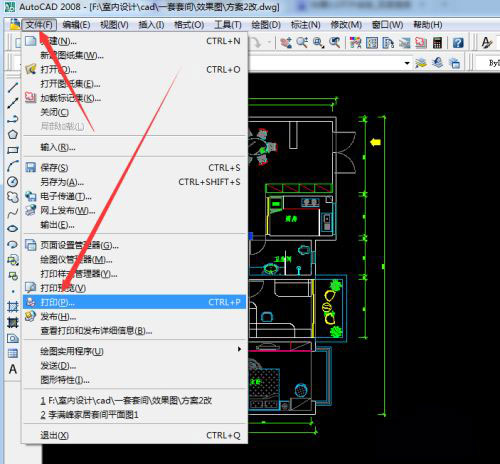The image size is (500, 464).
Task: Click the Make Block tool
Action: tap(13, 276)
